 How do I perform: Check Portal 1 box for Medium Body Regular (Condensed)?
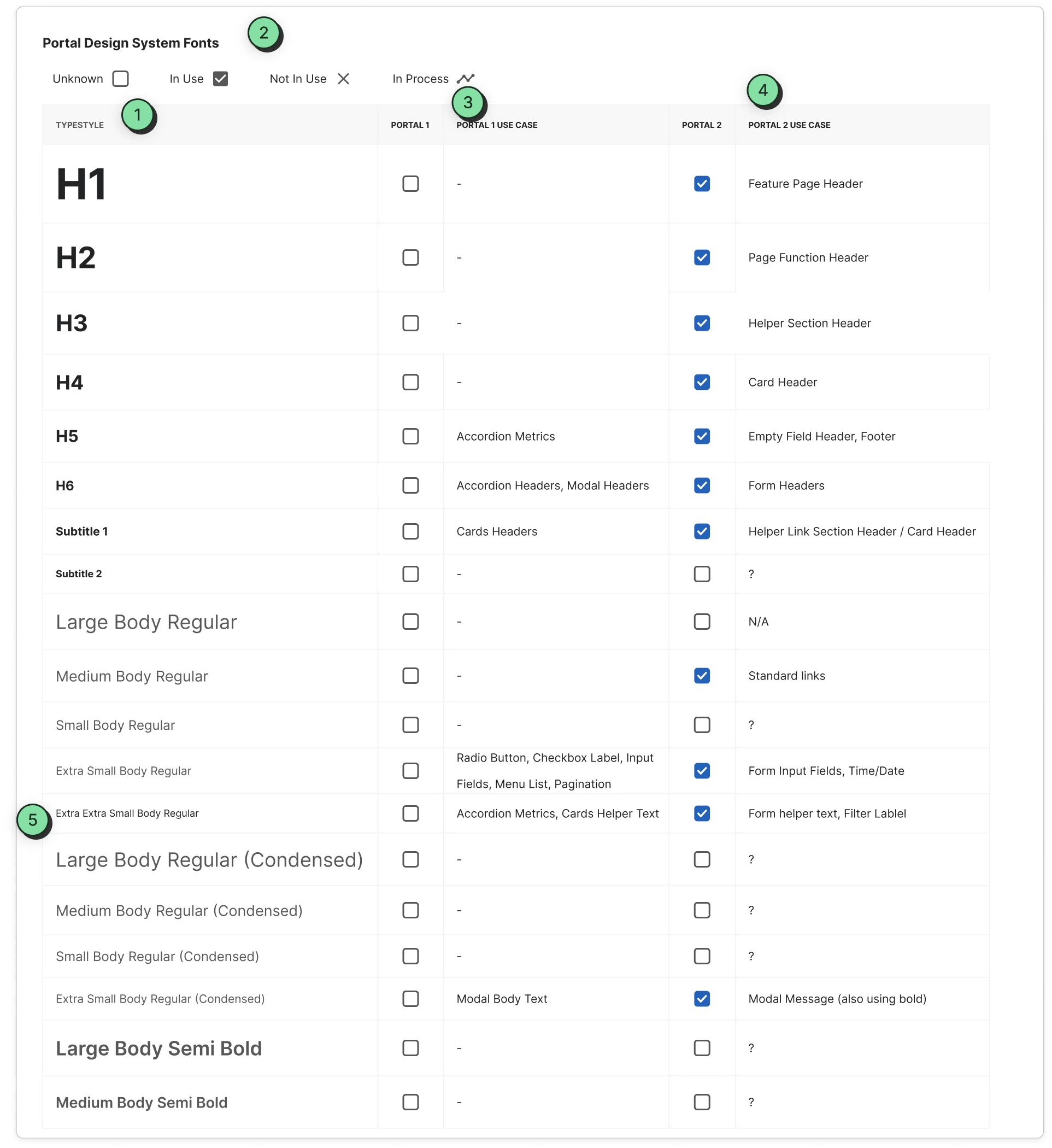[x=410, y=910]
